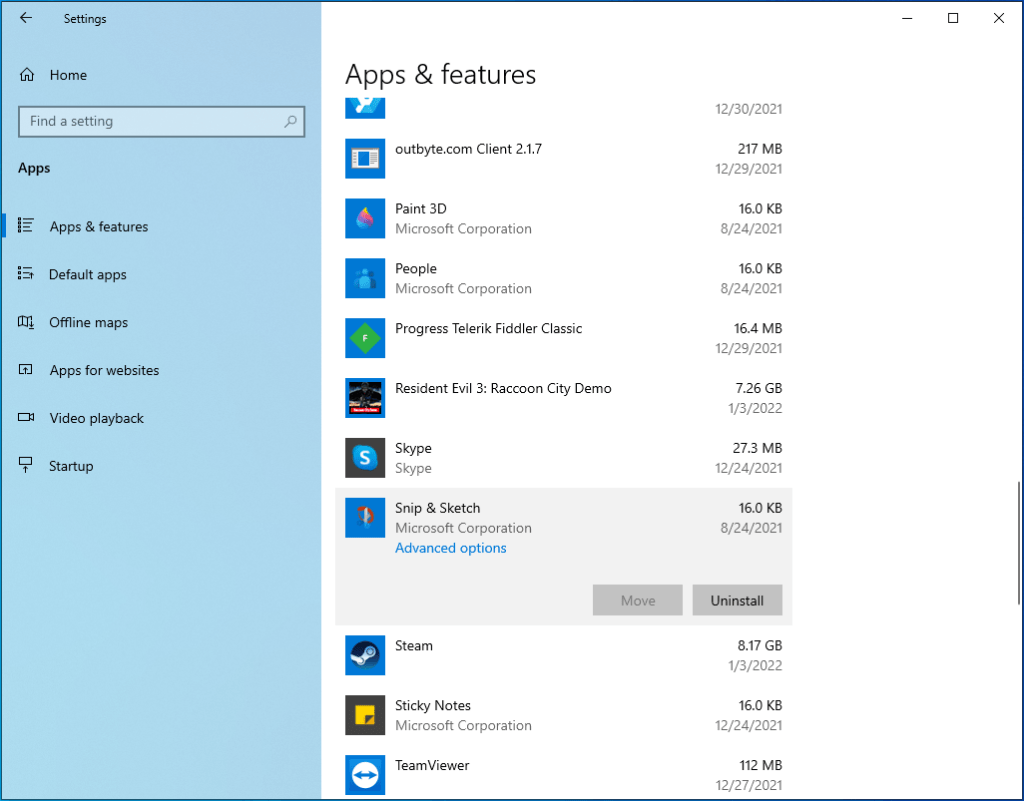Click the Sticky Notes app icon
1024x801 pixels.
(x=365, y=715)
